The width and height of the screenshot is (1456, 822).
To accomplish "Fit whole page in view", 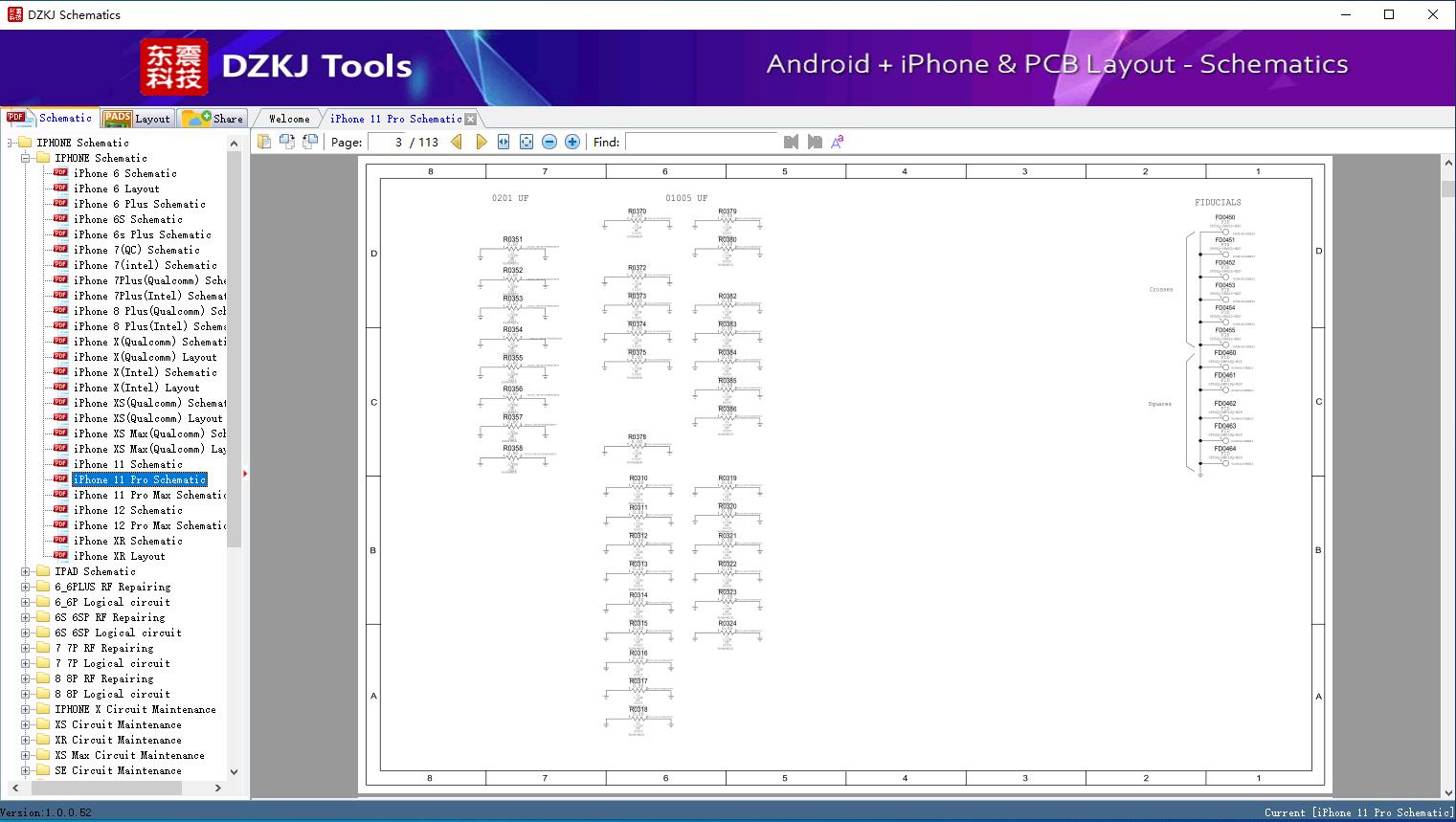I will click(x=526, y=142).
